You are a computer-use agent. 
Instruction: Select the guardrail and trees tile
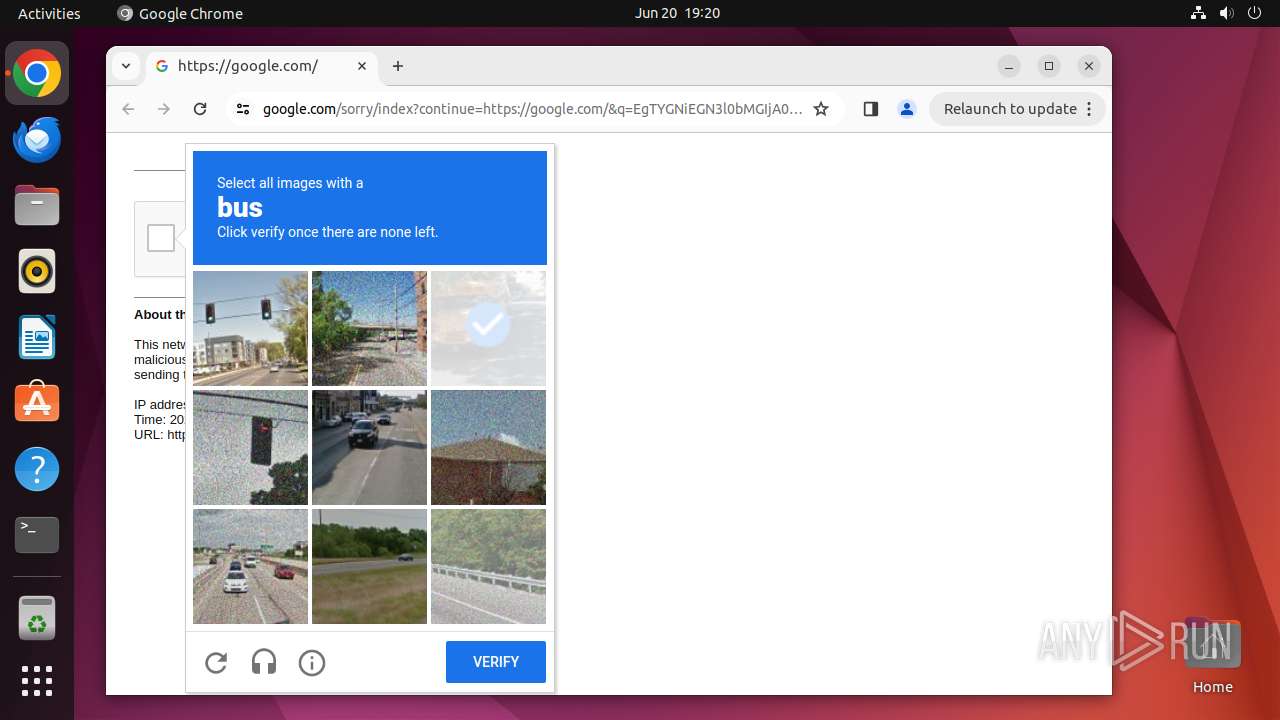pos(488,566)
